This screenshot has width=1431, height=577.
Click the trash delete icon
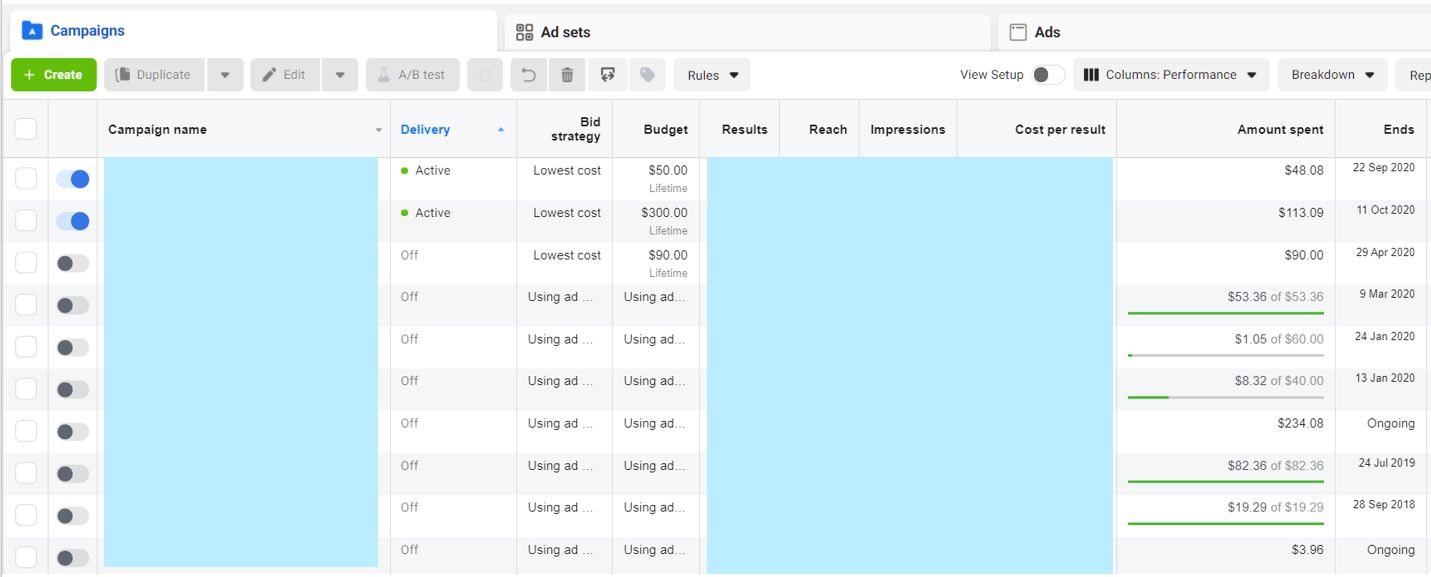(567, 75)
